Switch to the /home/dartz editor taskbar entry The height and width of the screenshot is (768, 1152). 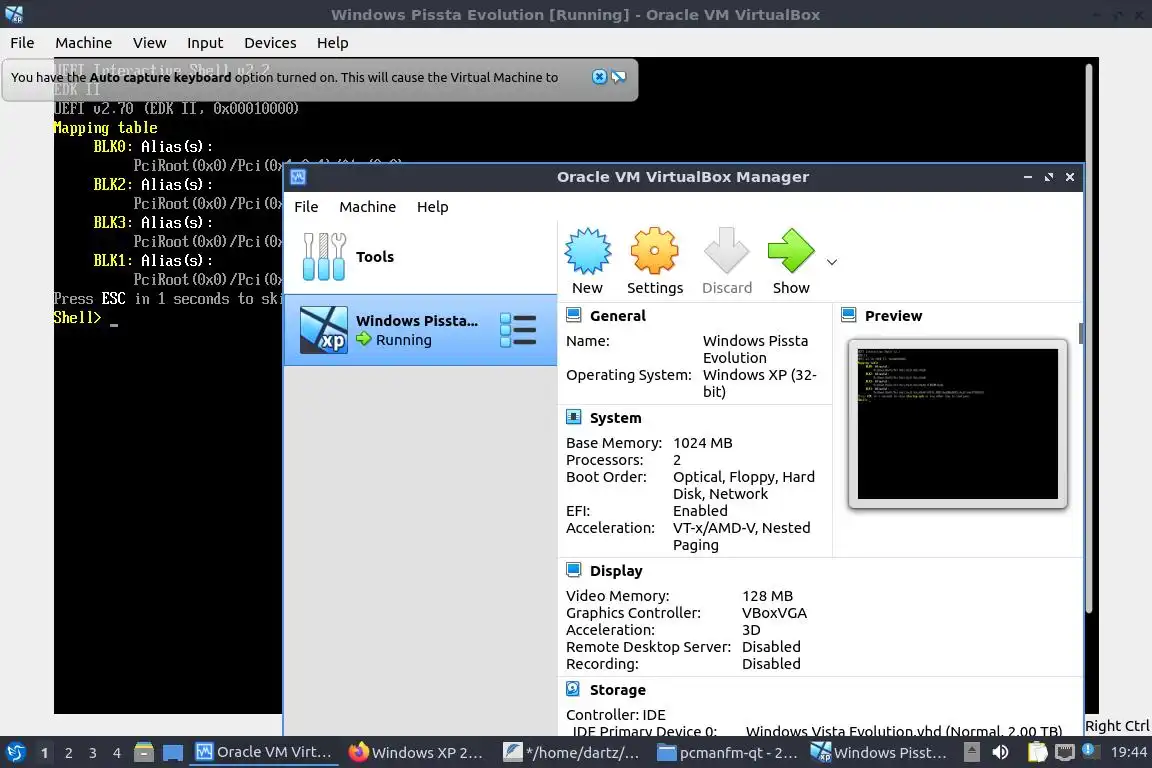click(x=571, y=753)
